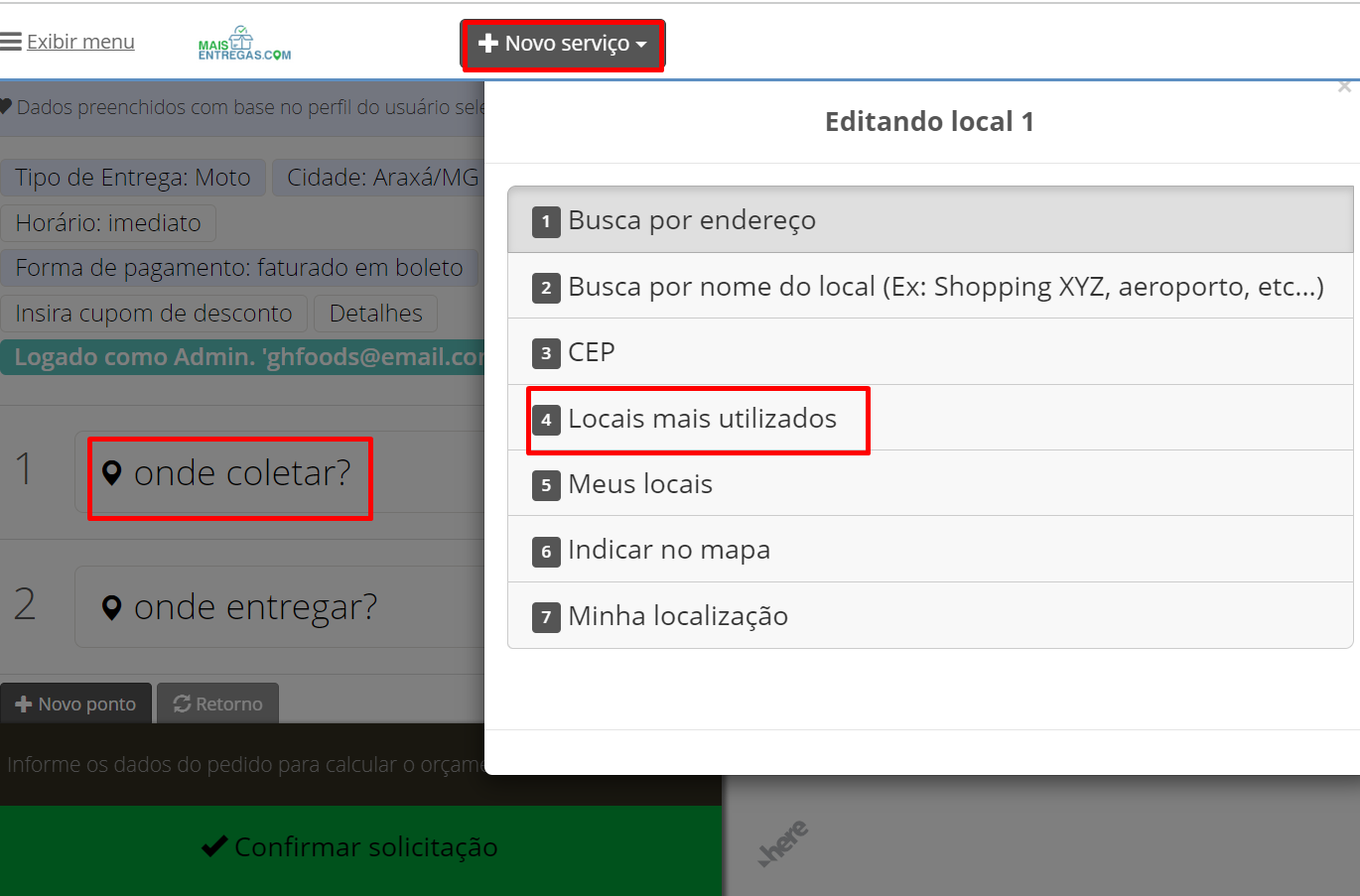Click the plus icon in Novo serviço
The image size is (1360, 896).
point(488,44)
